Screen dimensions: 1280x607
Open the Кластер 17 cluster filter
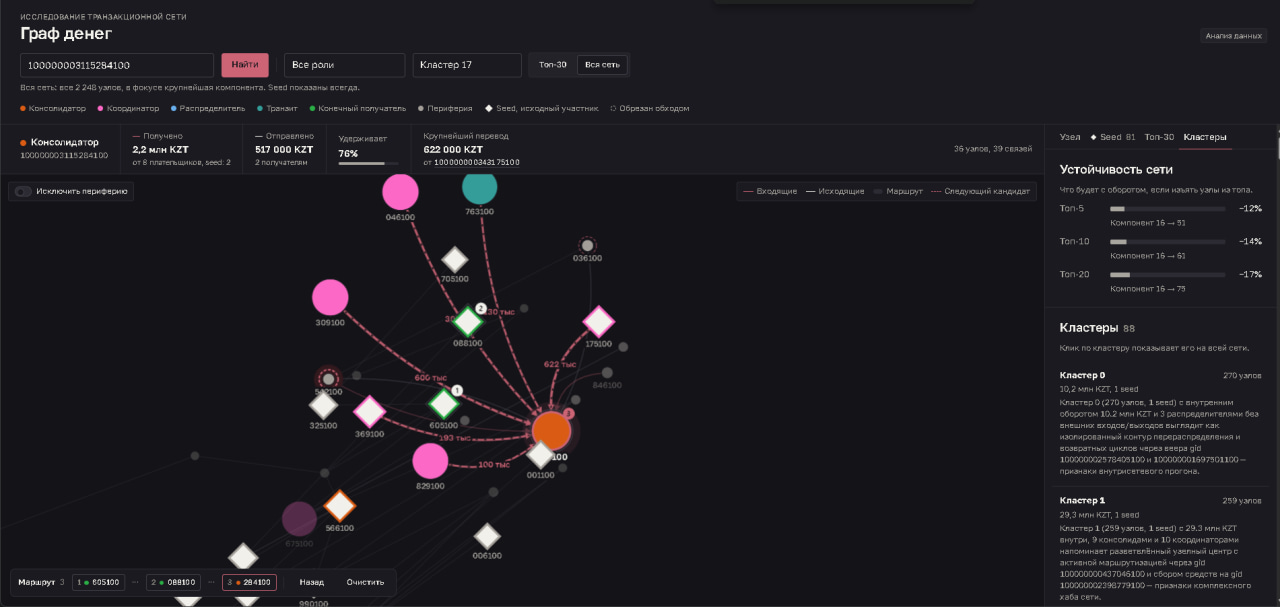[467, 65]
